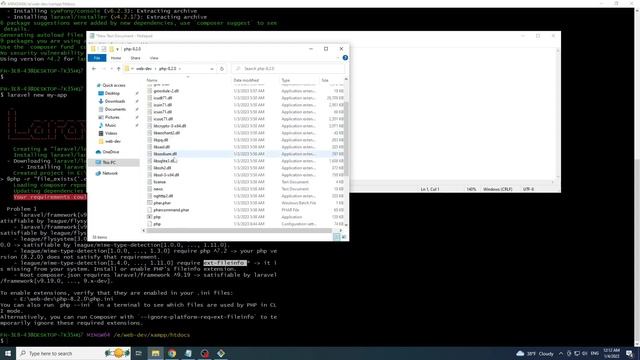
Task: Click the php-8.2.0 breadcrumb in address bar
Action: coord(167,69)
